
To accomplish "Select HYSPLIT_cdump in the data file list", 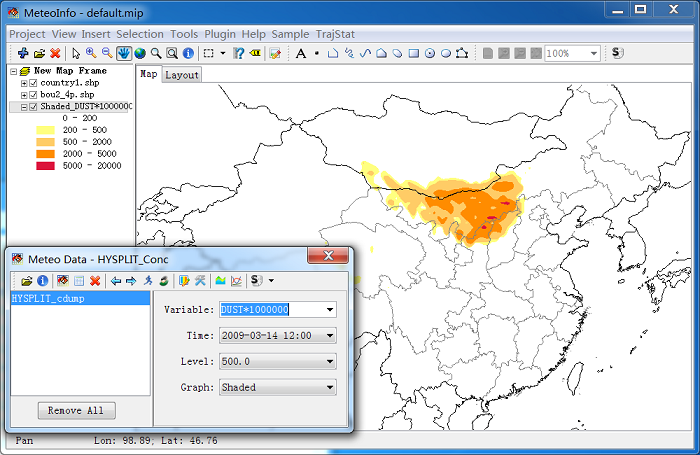I will click(80, 298).
